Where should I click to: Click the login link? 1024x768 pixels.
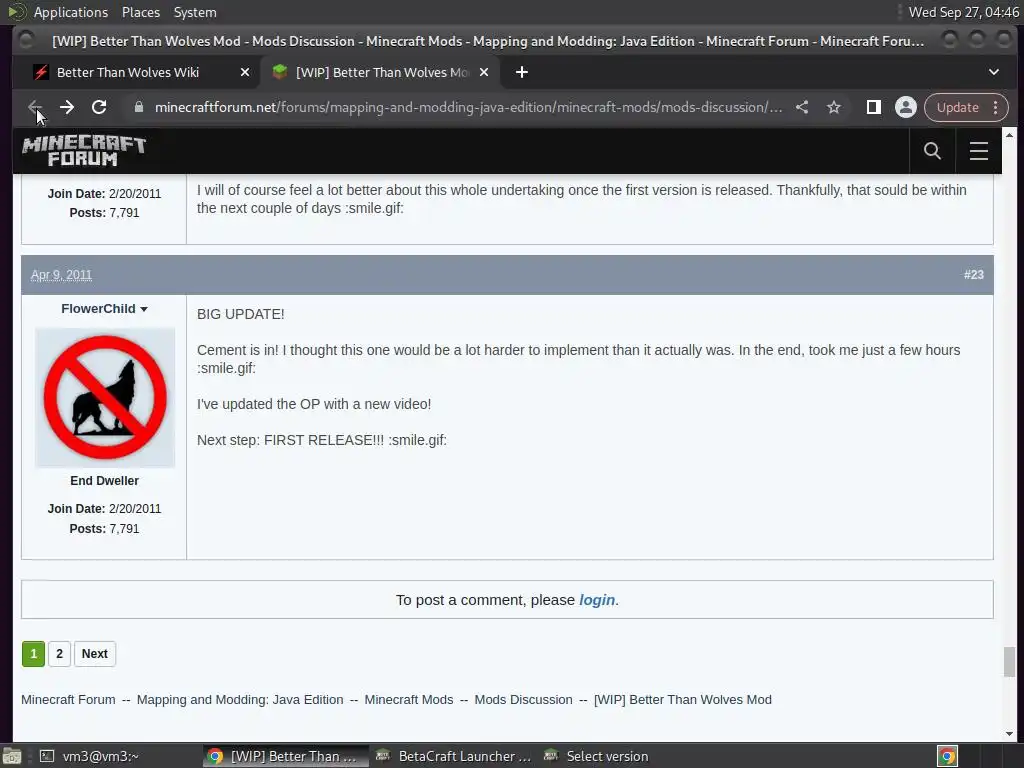597,600
